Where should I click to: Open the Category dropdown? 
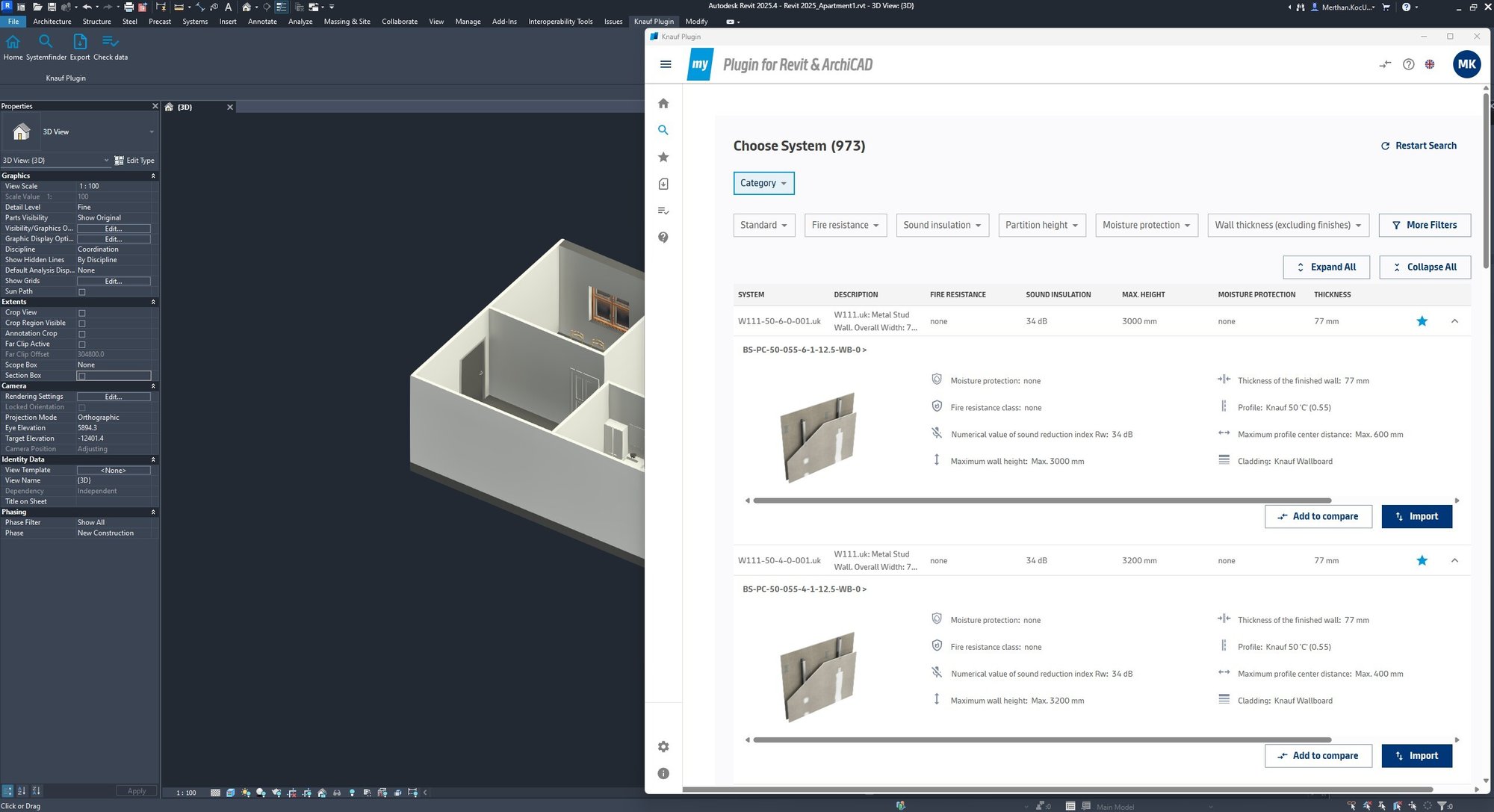click(x=763, y=183)
